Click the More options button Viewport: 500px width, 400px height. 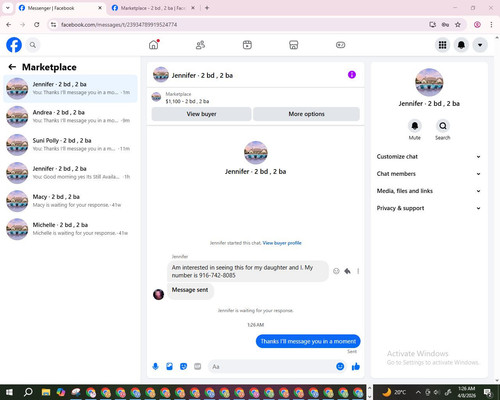[x=306, y=114]
